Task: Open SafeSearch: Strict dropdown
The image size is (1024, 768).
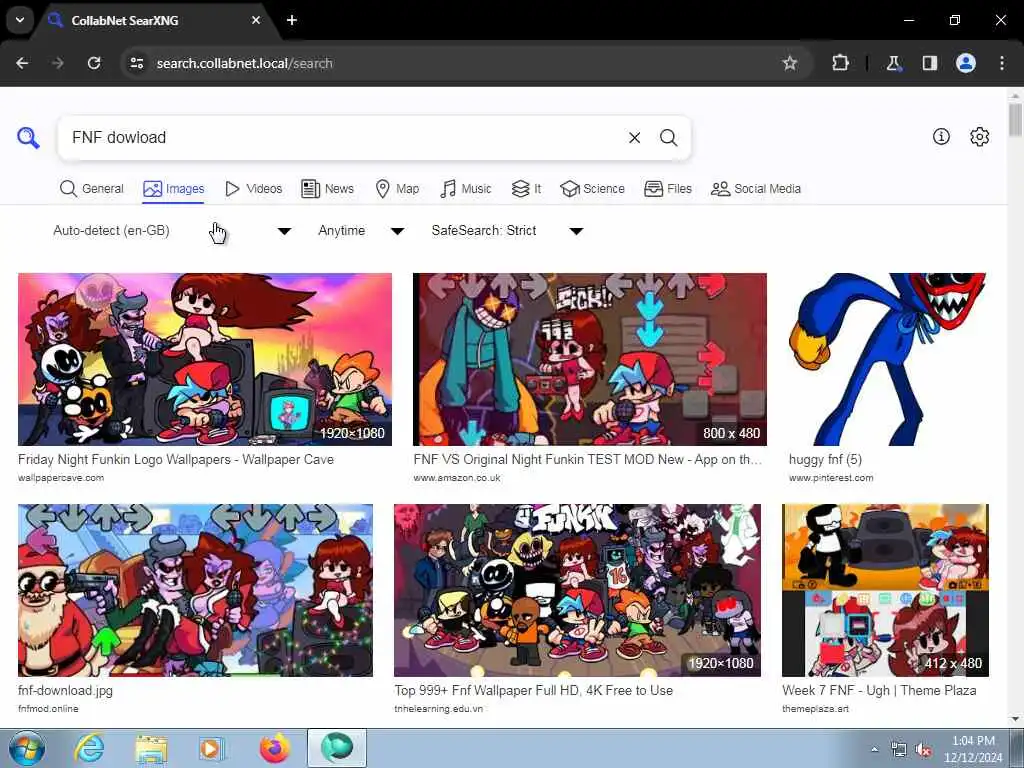Action: tap(507, 231)
